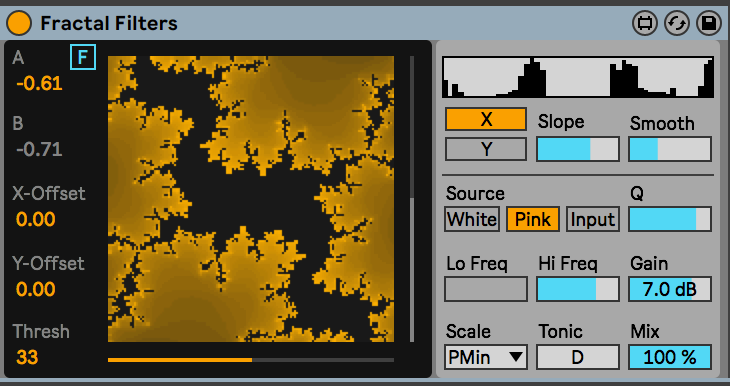730x386 pixels.
Task: Enable the Y axis button
Action: (486, 149)
